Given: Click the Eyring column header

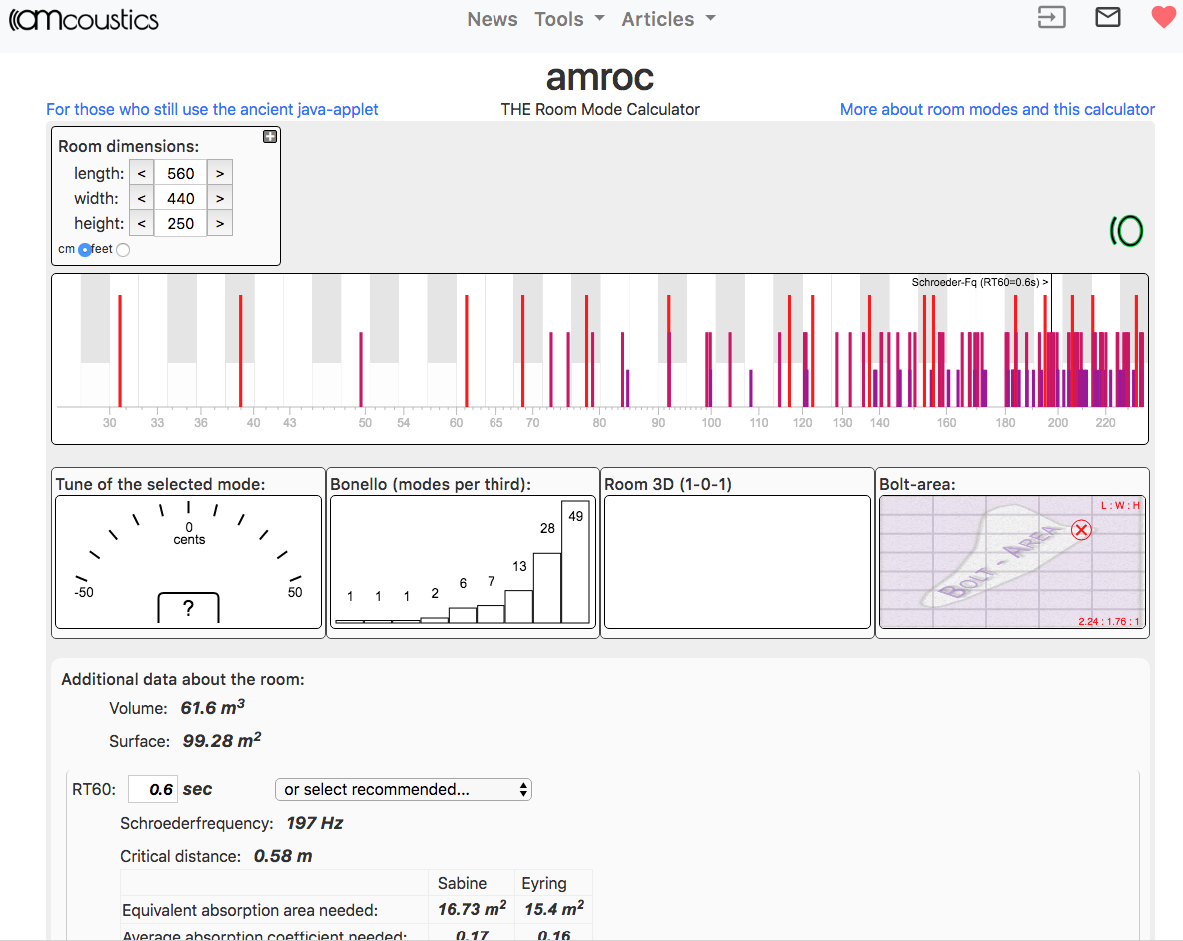Looking at the screenshot, I should [544, 884].
